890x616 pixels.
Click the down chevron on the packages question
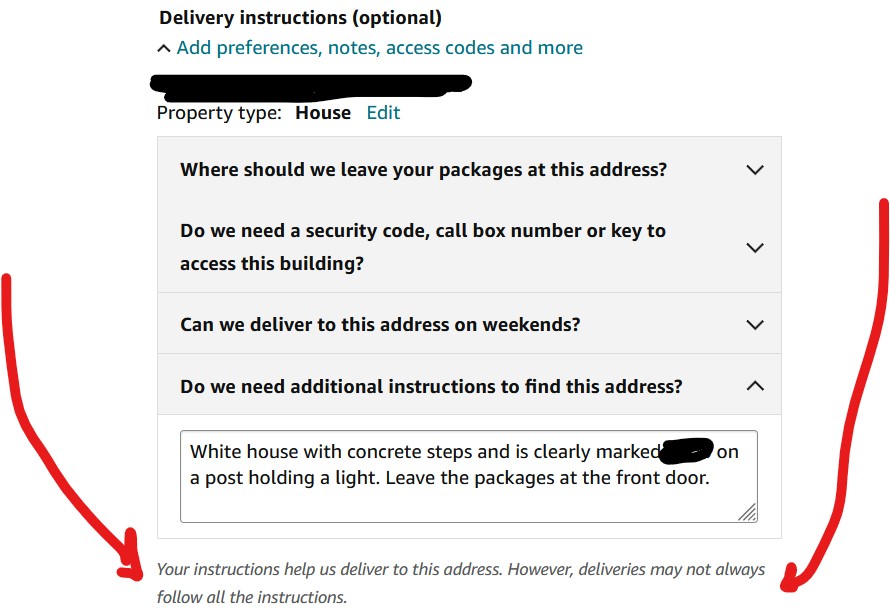pos(755,170)
